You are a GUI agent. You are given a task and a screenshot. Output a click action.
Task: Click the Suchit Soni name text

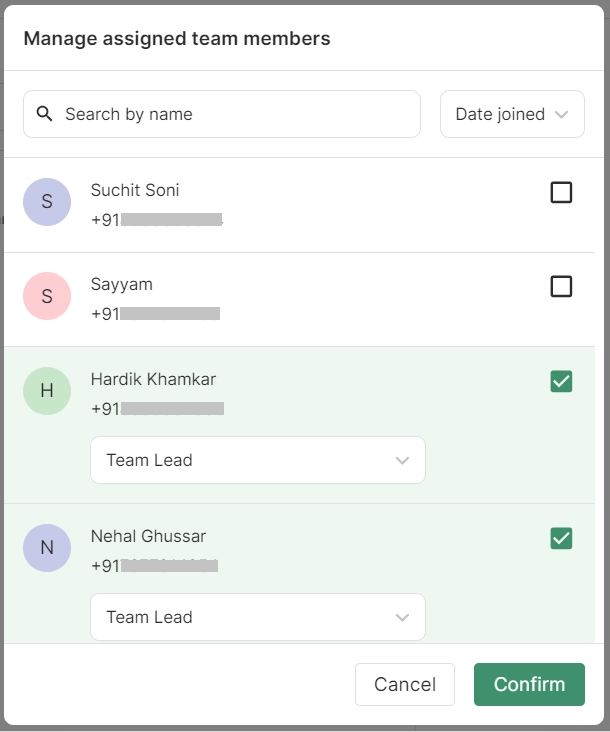(x=135, y=190)
